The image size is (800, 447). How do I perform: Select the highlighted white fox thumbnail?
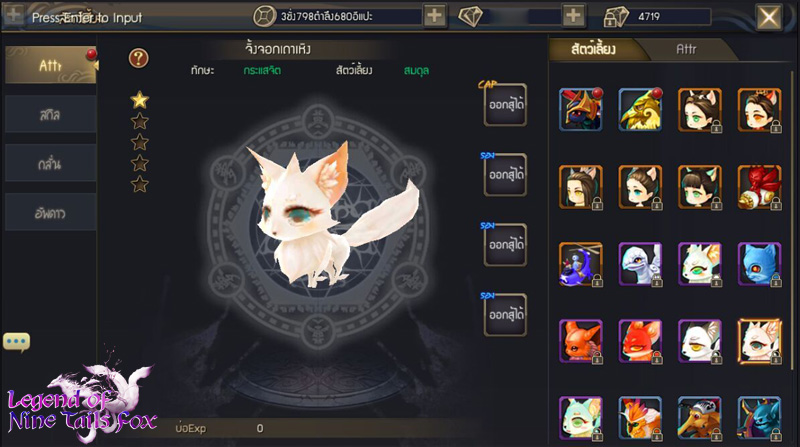point(759,341)
